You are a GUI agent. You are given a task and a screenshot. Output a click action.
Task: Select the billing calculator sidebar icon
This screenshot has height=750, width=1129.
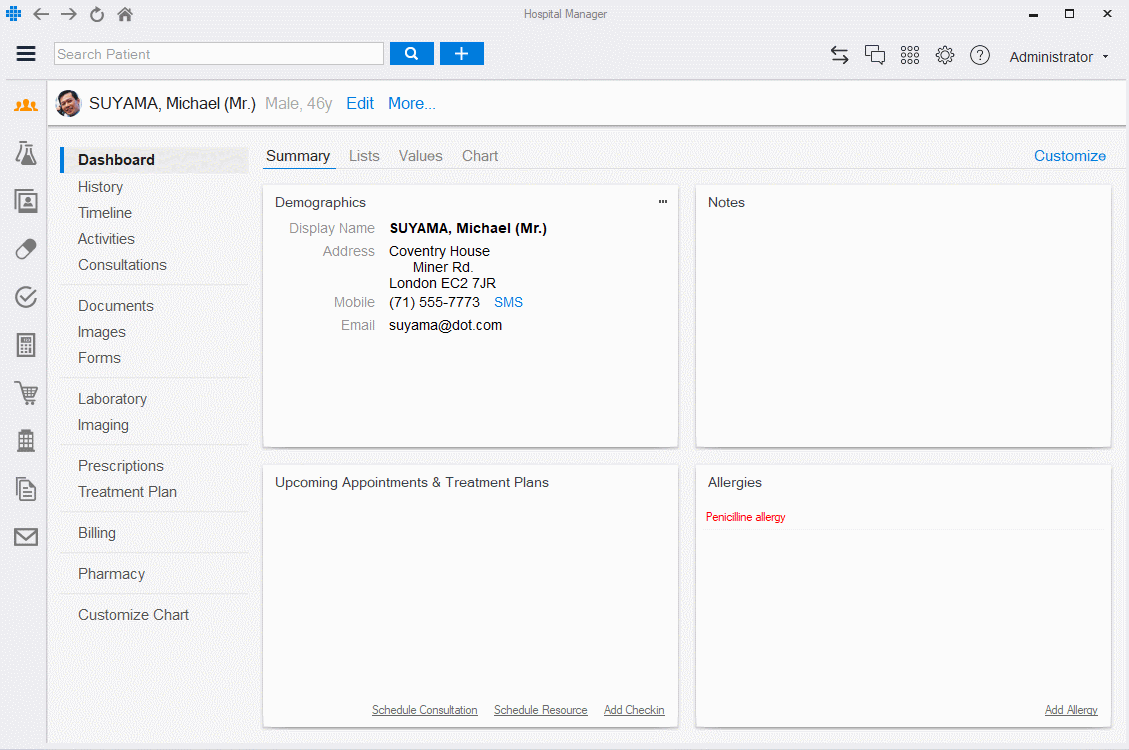tap(26, 345)
